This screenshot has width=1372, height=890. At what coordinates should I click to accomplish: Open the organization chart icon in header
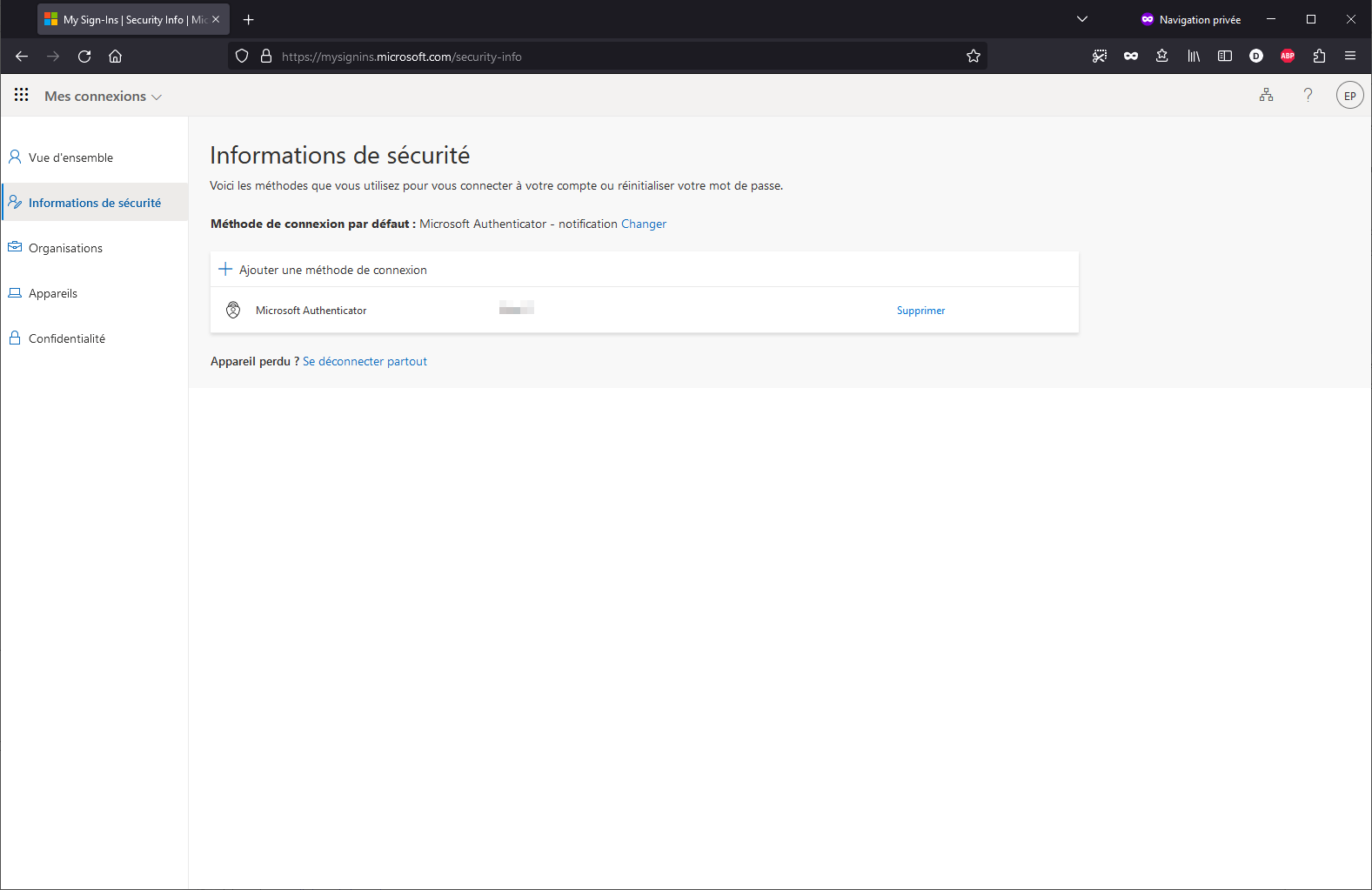[1266, 95]
